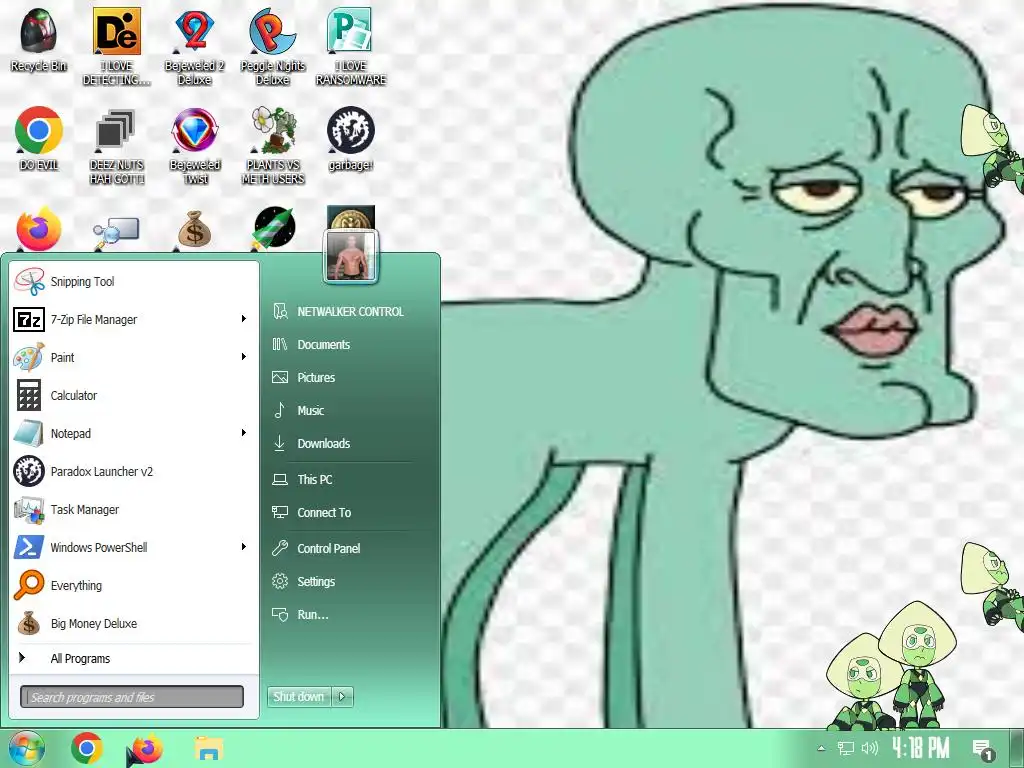This screenshot has height=768, width=1024.
Task: Click the taskbar clock showing 4:18 PM
Action: click(920, 748)
